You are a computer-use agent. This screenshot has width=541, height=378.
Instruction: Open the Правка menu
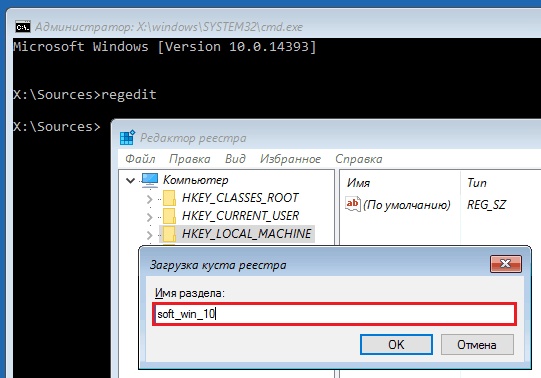pyautogui.click(x=190, y=159)
